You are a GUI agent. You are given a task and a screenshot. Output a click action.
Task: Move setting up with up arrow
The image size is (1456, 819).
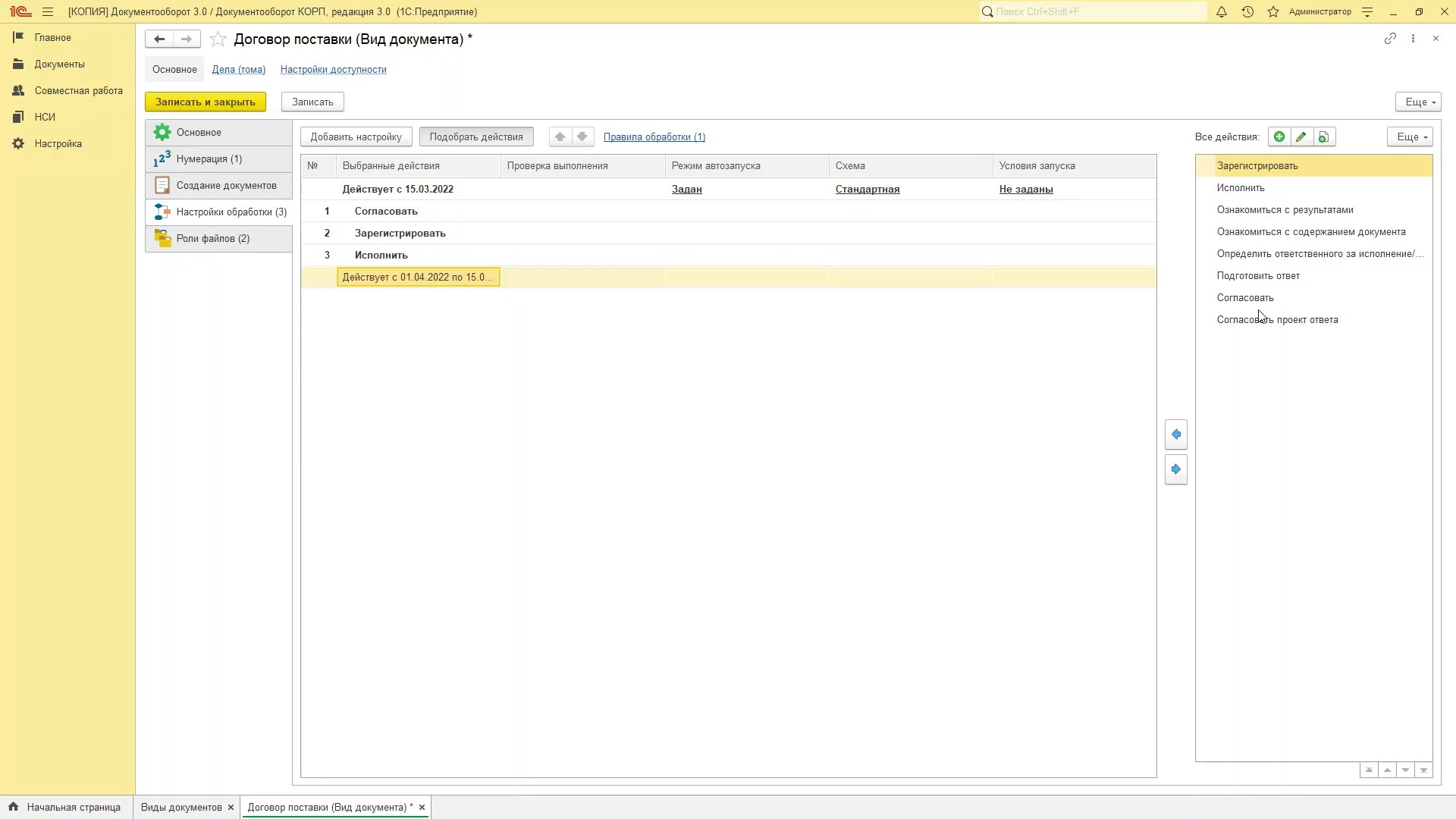coord(560,137)
